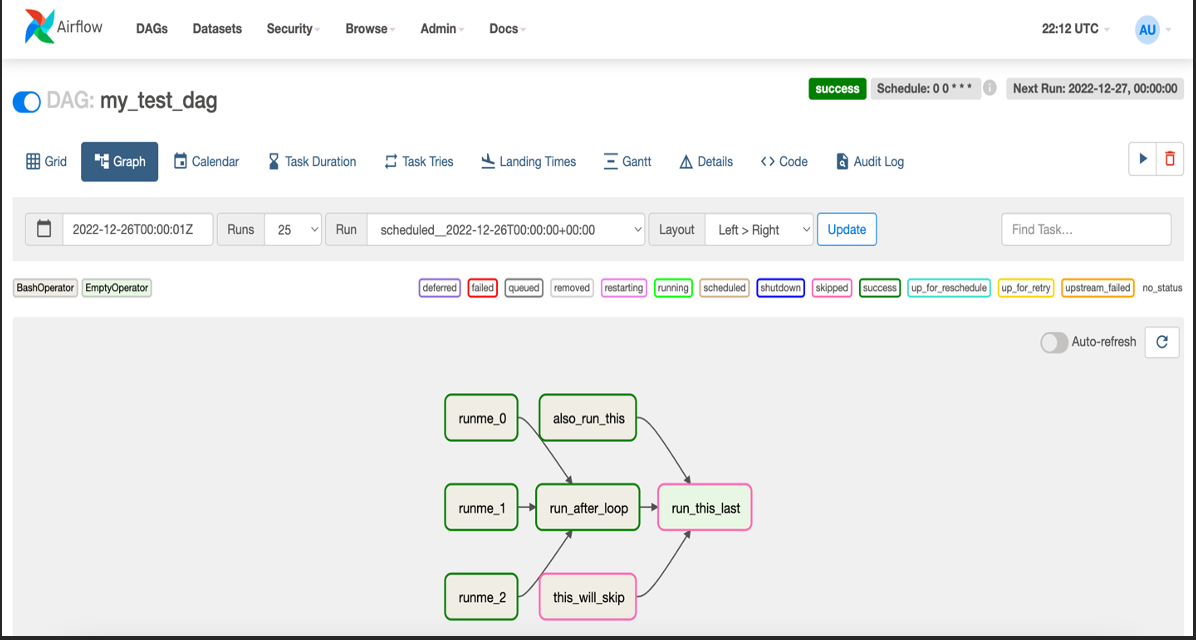The width and height of the screenshot is (1196, 640).
Task: Click the Find Task search field
Action: point(1086,228)
